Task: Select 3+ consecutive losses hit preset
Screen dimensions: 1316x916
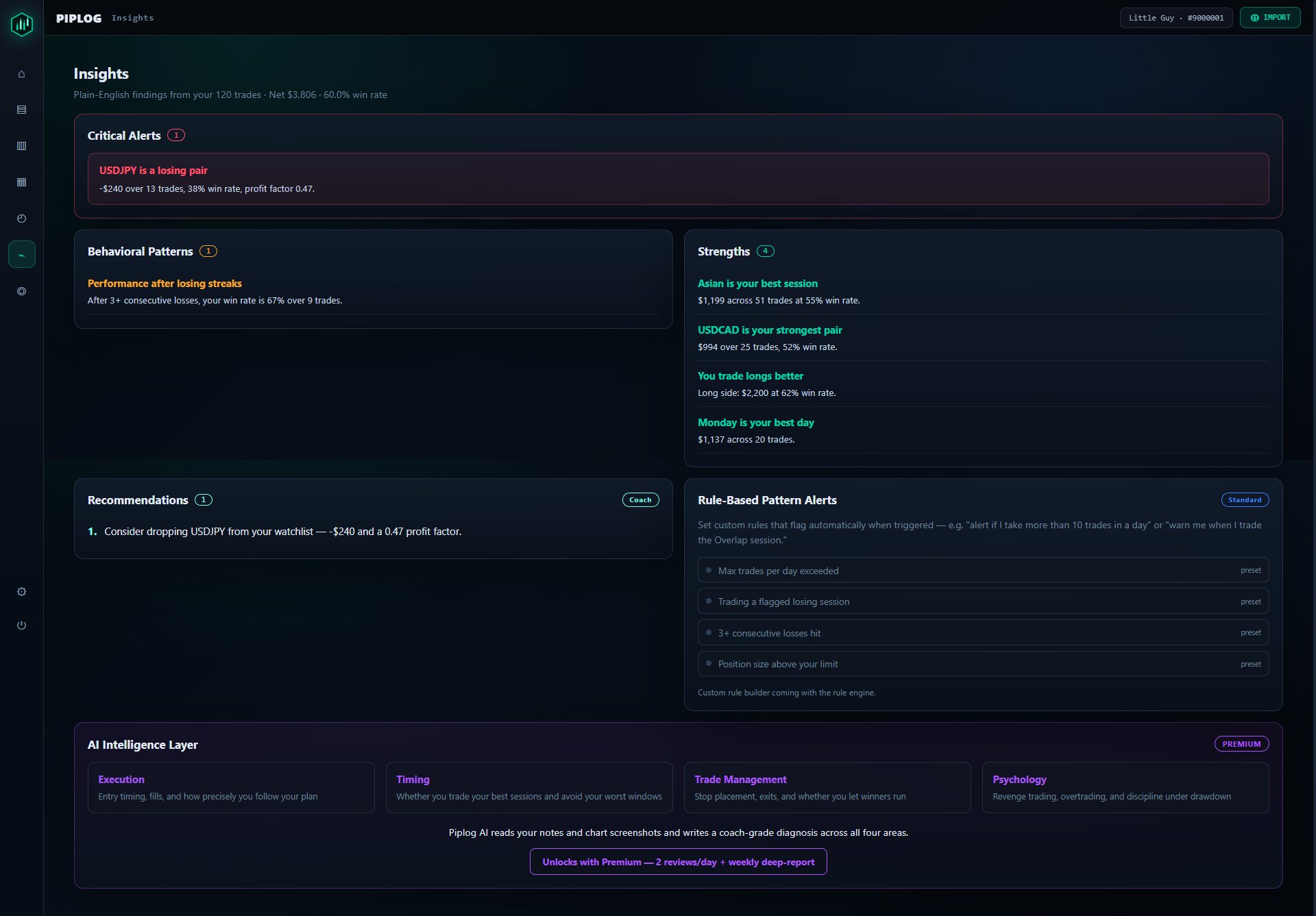Action: pos(983,632)
